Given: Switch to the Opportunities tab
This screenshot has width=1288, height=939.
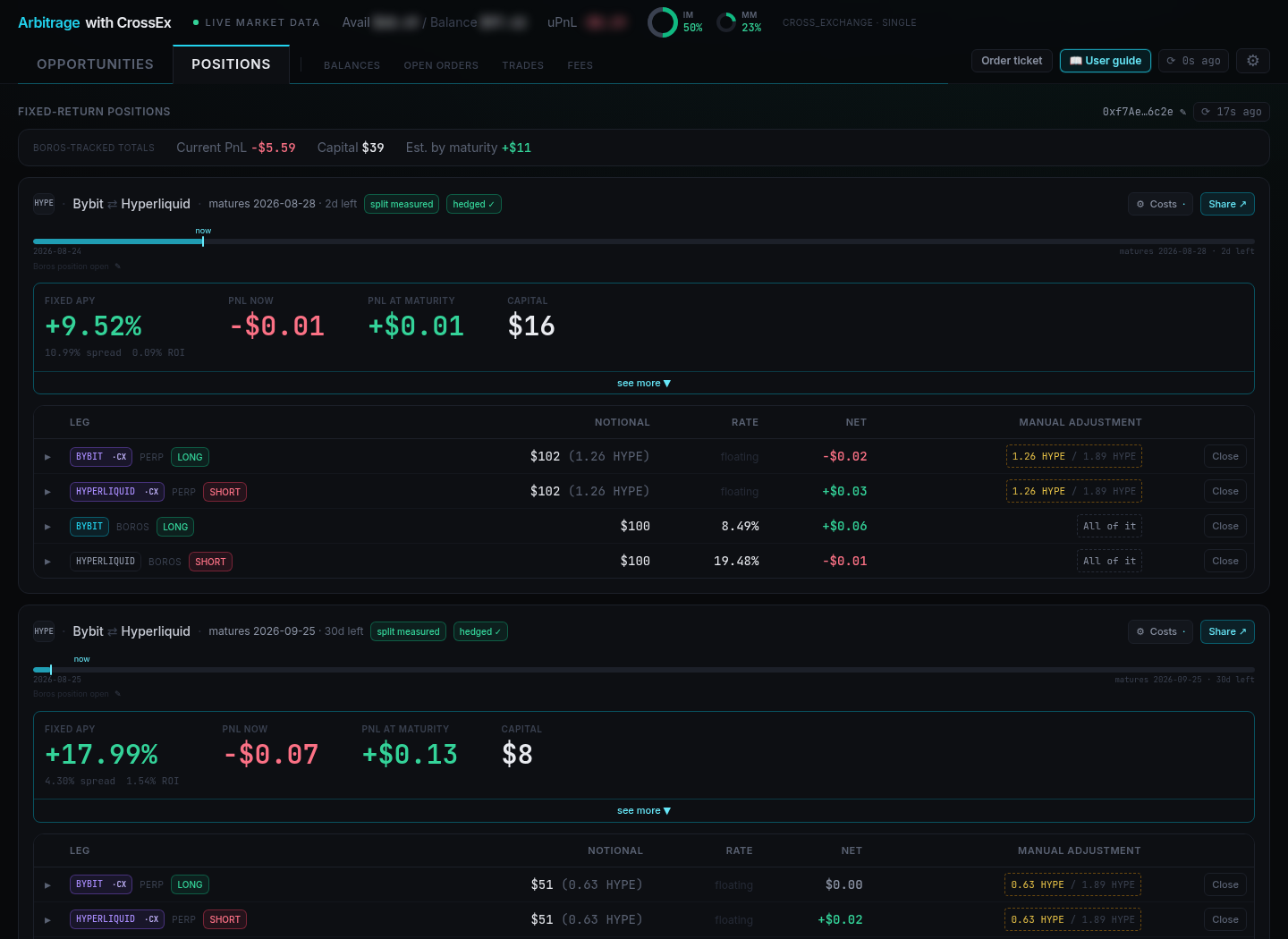Looking at the screenshot, I should (95, 64).
